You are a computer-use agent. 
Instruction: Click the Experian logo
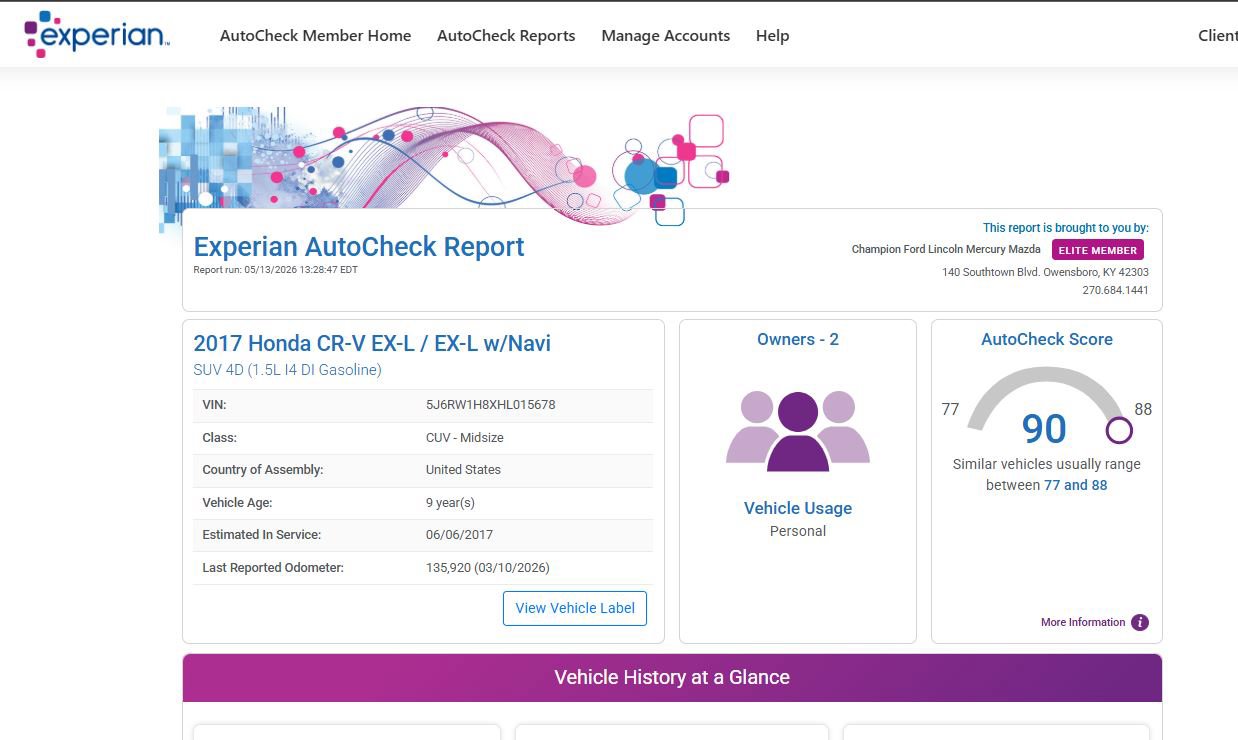(x=97, y=35)
